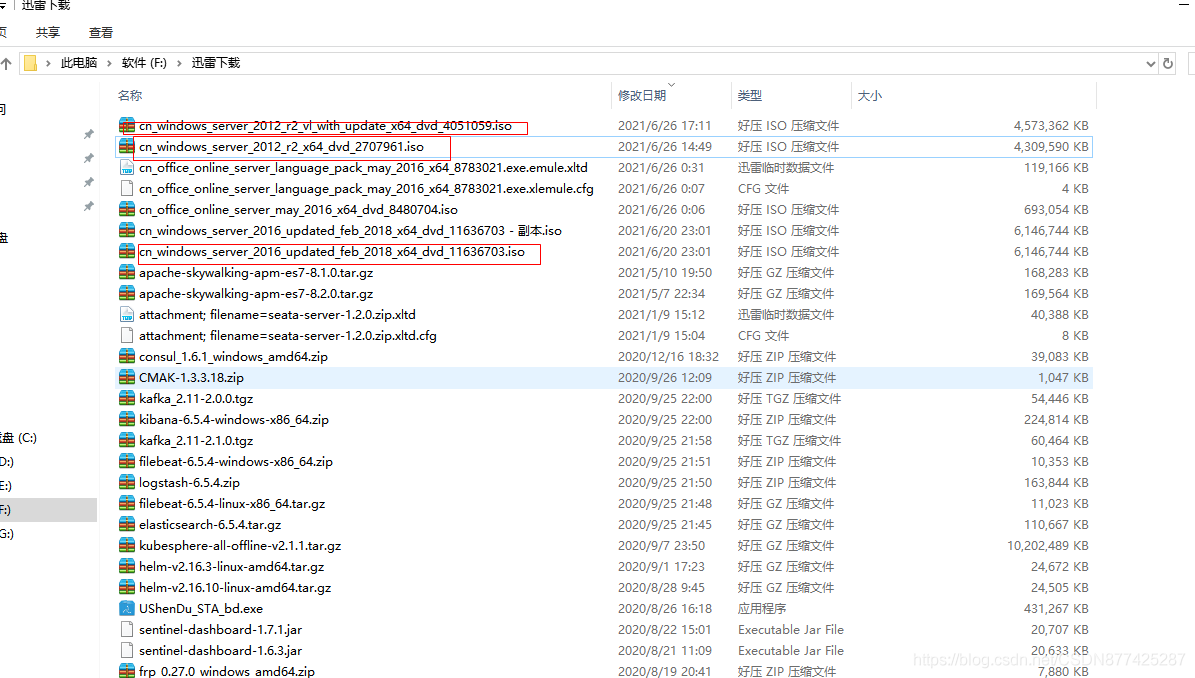Select icon of UShenDu_STA_bd.exe application
The image size is (1195, 678).
point(127,609)
